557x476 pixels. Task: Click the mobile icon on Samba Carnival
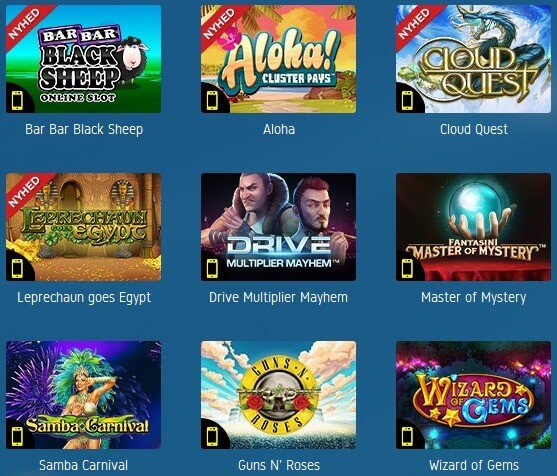click(17, 437)
